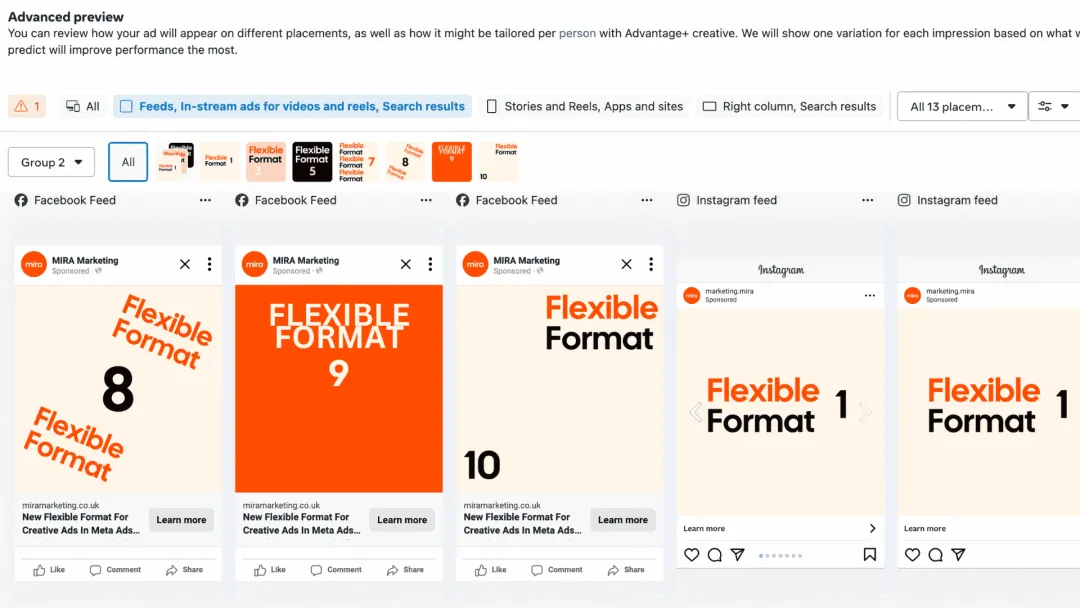1080x608 pixels.
Task: Click the heart icon on first Instagram preview
Action: (x=692, y=555)
